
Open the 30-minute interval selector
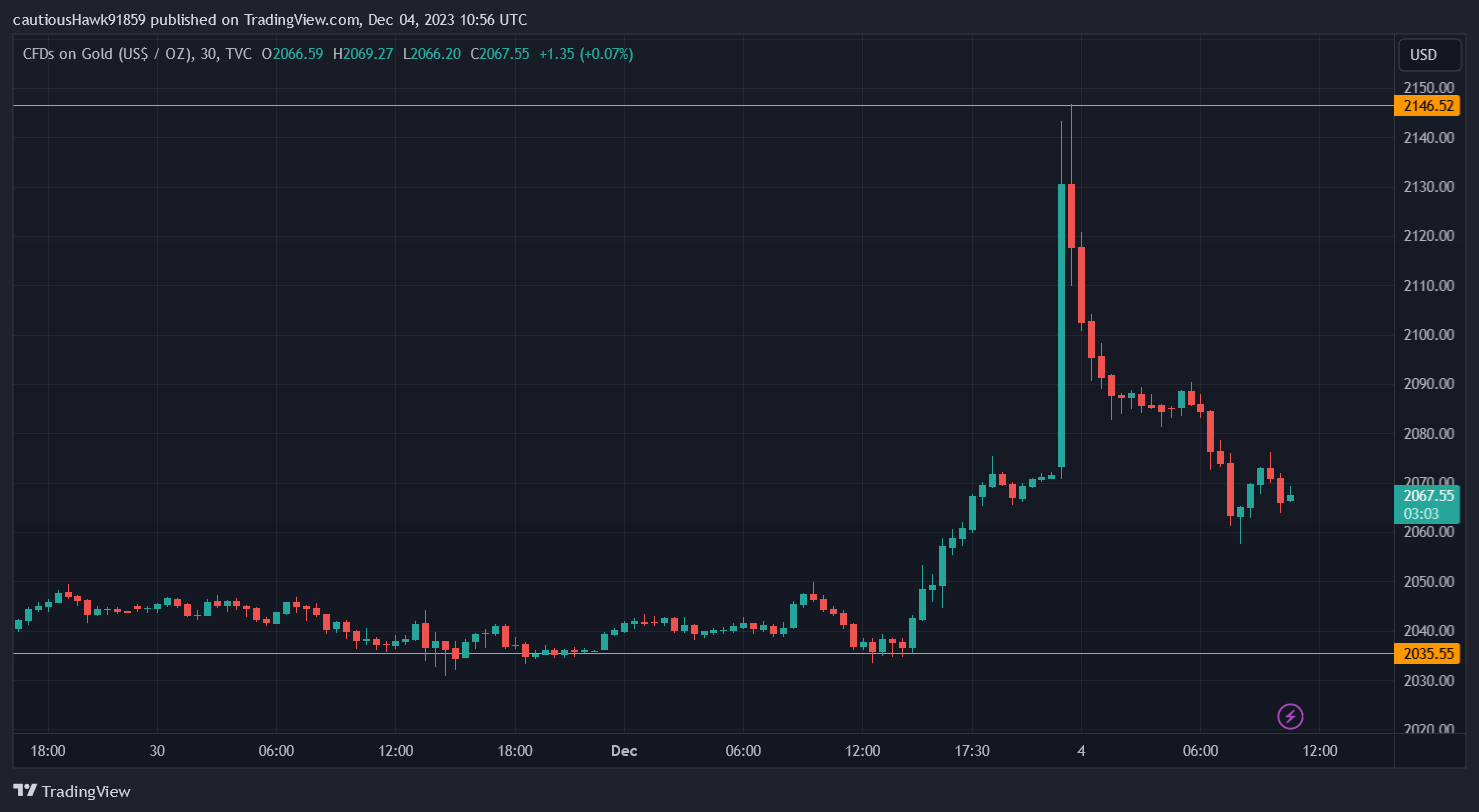click(x=206, y=54)
